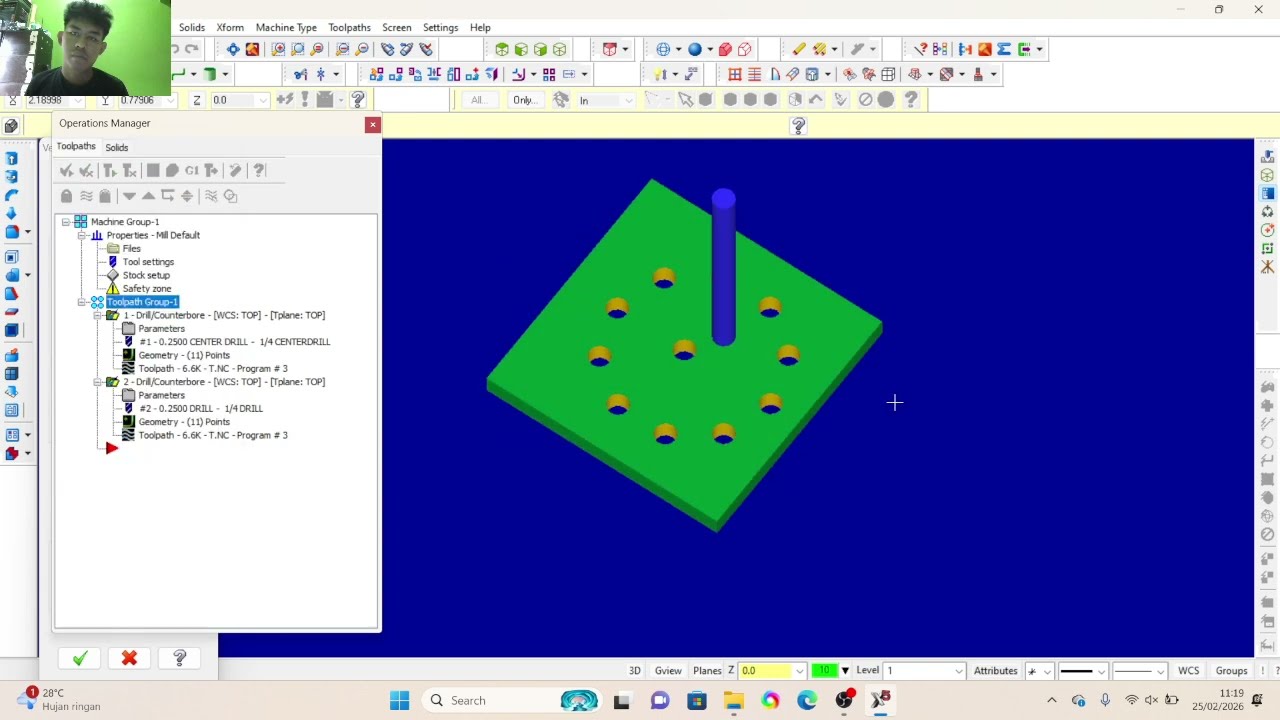Open the Xform menu

[230, 28]
